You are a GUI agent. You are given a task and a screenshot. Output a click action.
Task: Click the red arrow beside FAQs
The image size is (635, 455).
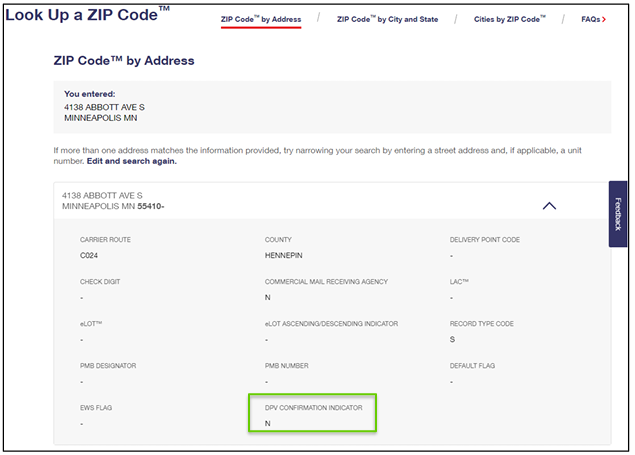pyautogui.click(x=604, y=19)
